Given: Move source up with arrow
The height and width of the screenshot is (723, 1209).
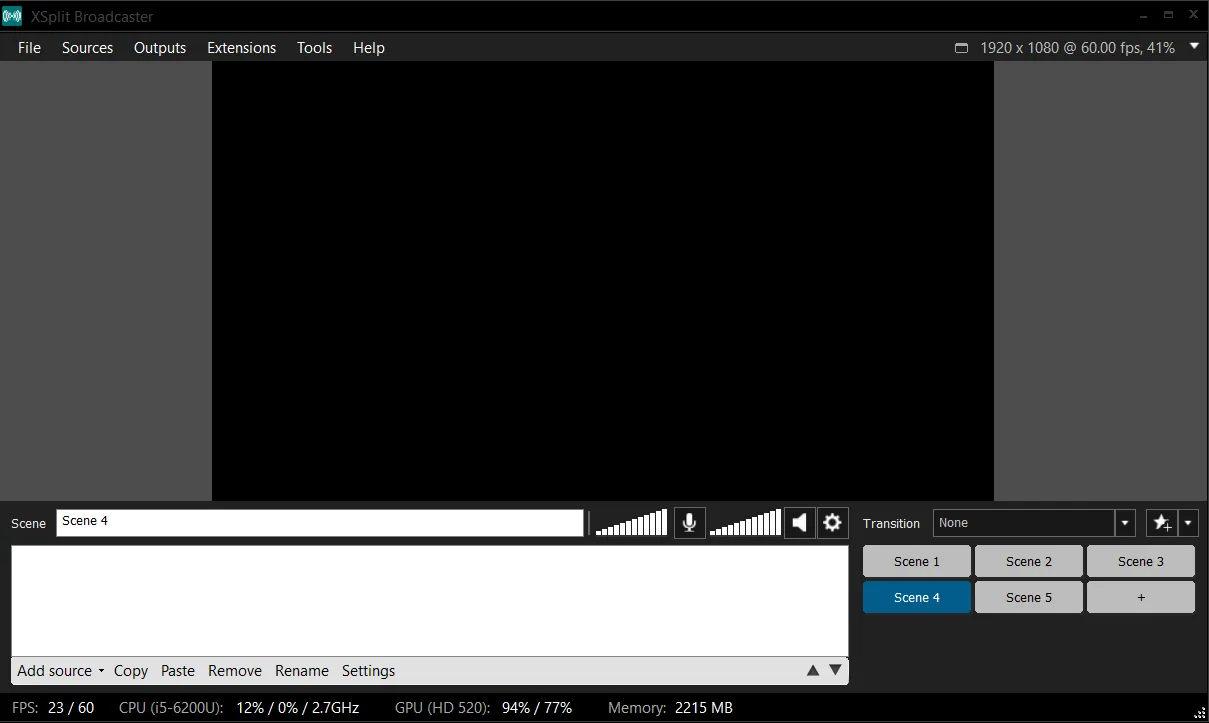Looking at the screenshot, I should [x=813, y=670].
